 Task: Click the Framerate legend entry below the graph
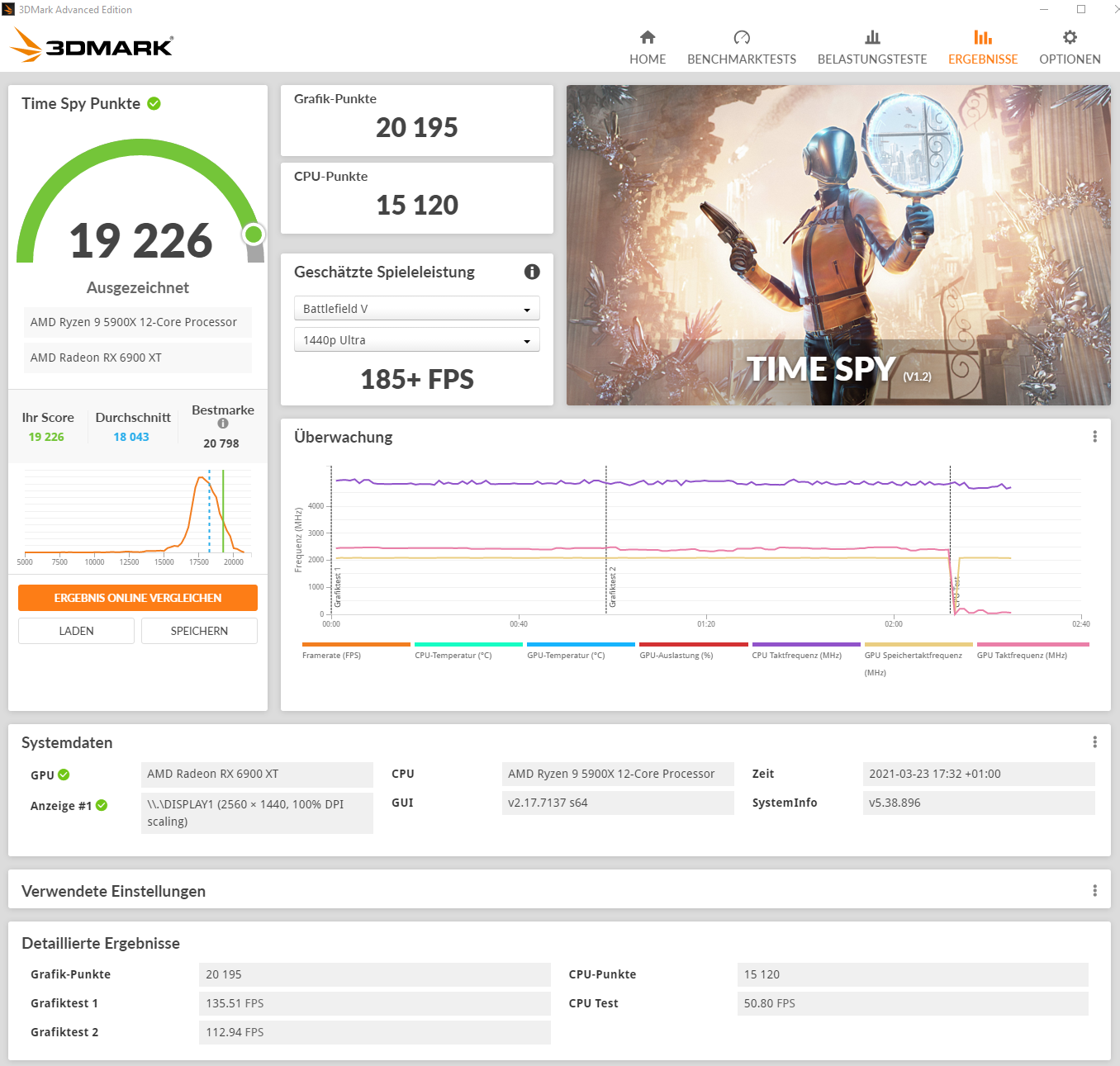(x=330, y=651)
